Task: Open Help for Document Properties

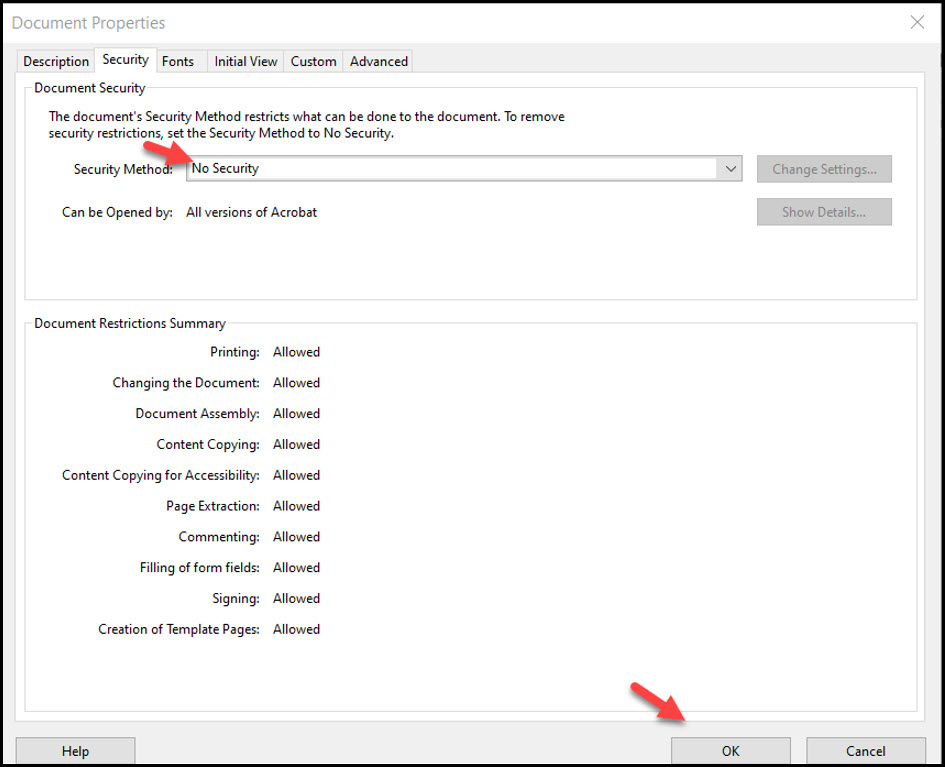Action: pyautogui.click(x=75, y=750)
